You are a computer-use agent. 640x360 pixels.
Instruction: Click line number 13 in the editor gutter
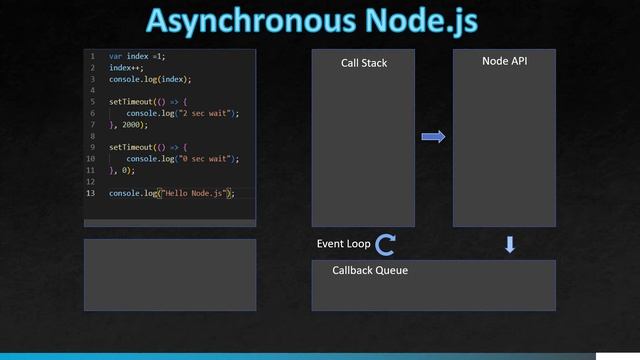coord(91,193)
